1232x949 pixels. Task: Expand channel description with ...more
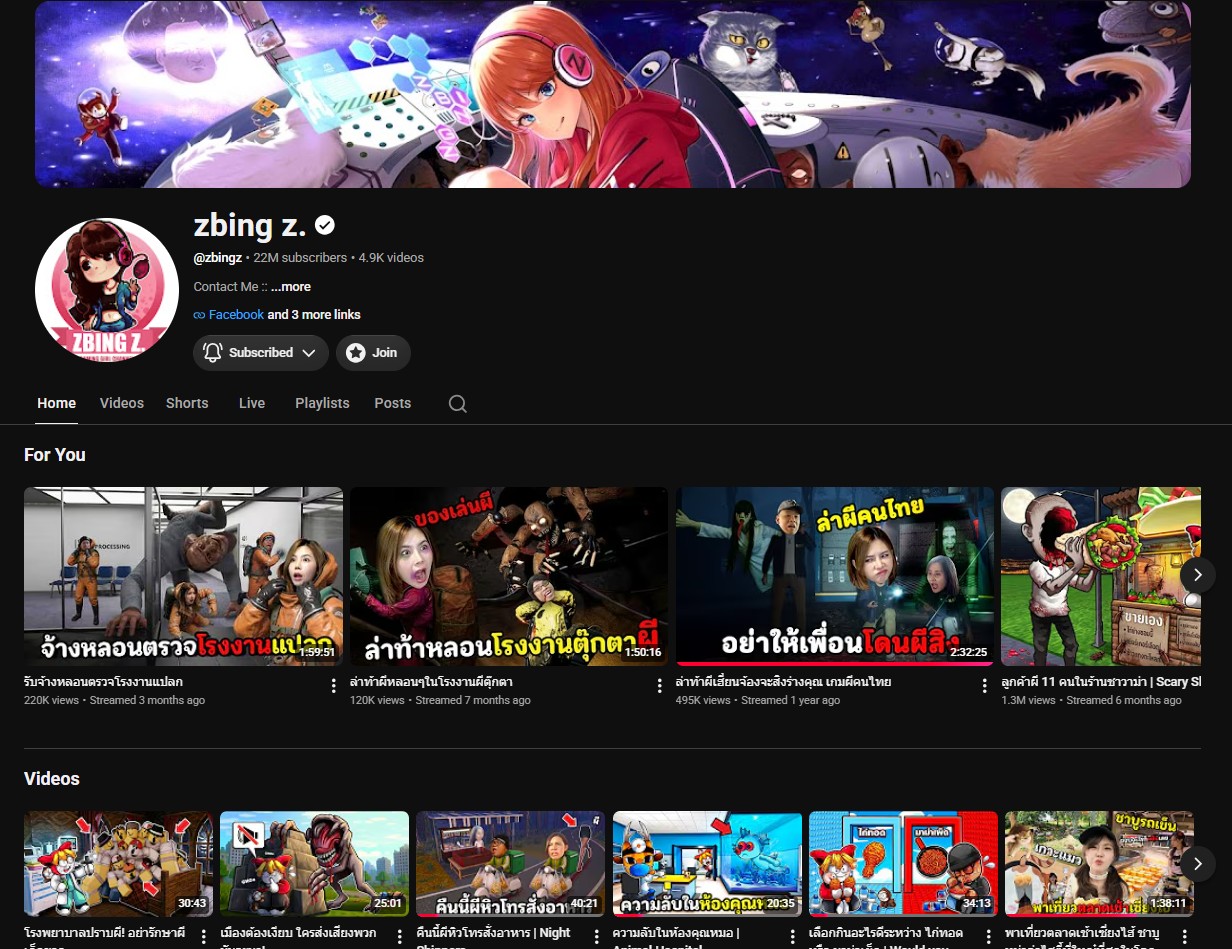point(291,287)
